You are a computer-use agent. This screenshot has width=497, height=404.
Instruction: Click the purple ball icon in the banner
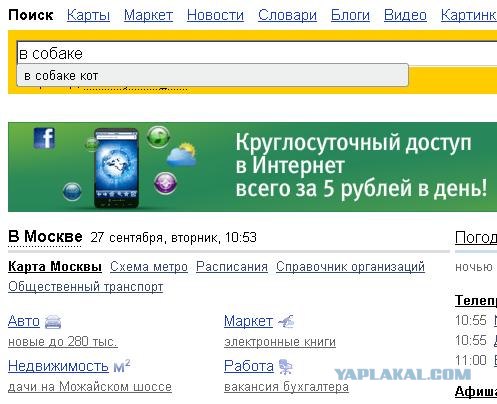pos(165,183)
